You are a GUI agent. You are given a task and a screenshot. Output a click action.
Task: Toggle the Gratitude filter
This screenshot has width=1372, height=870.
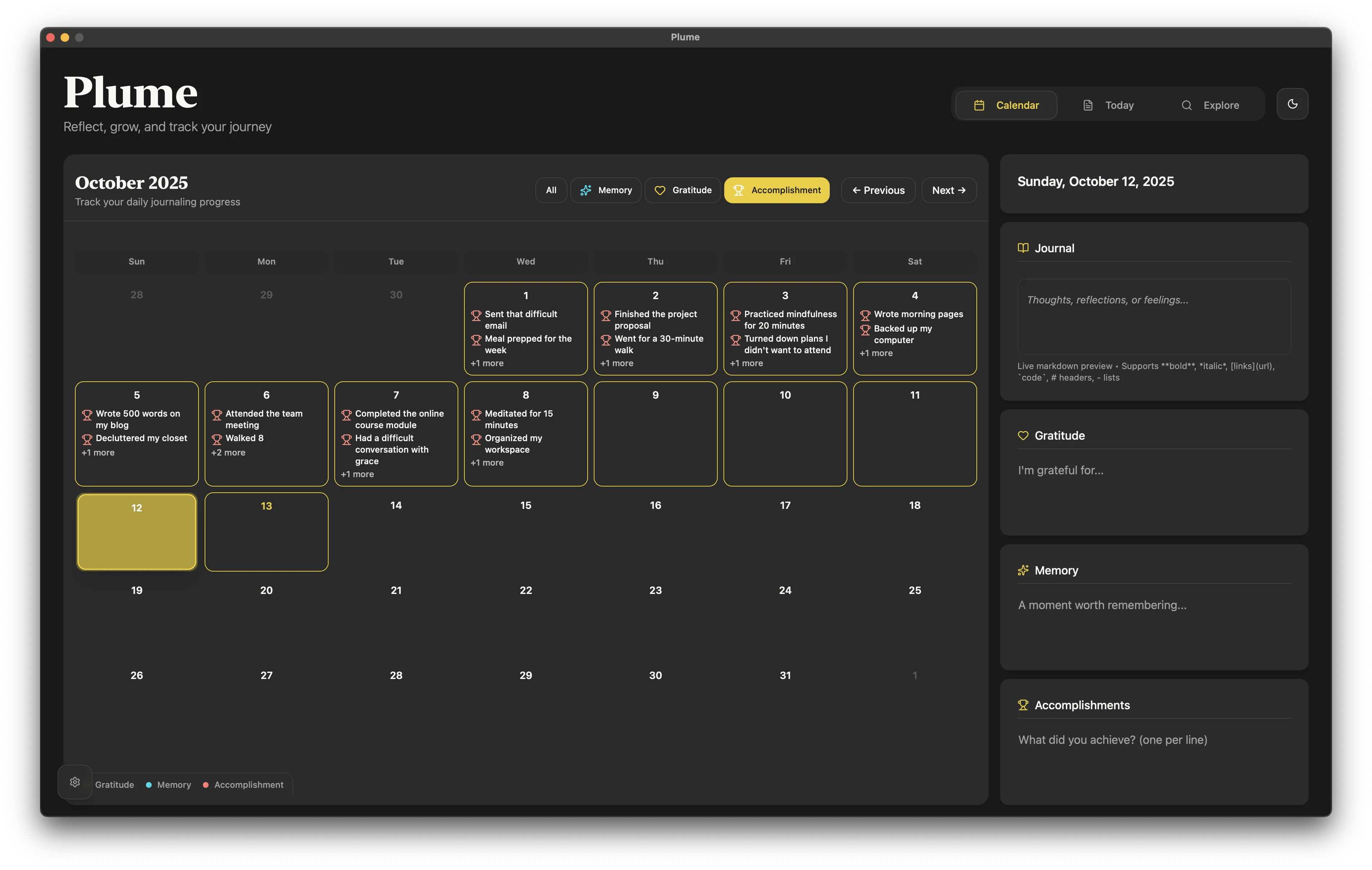tap(683, 190)
